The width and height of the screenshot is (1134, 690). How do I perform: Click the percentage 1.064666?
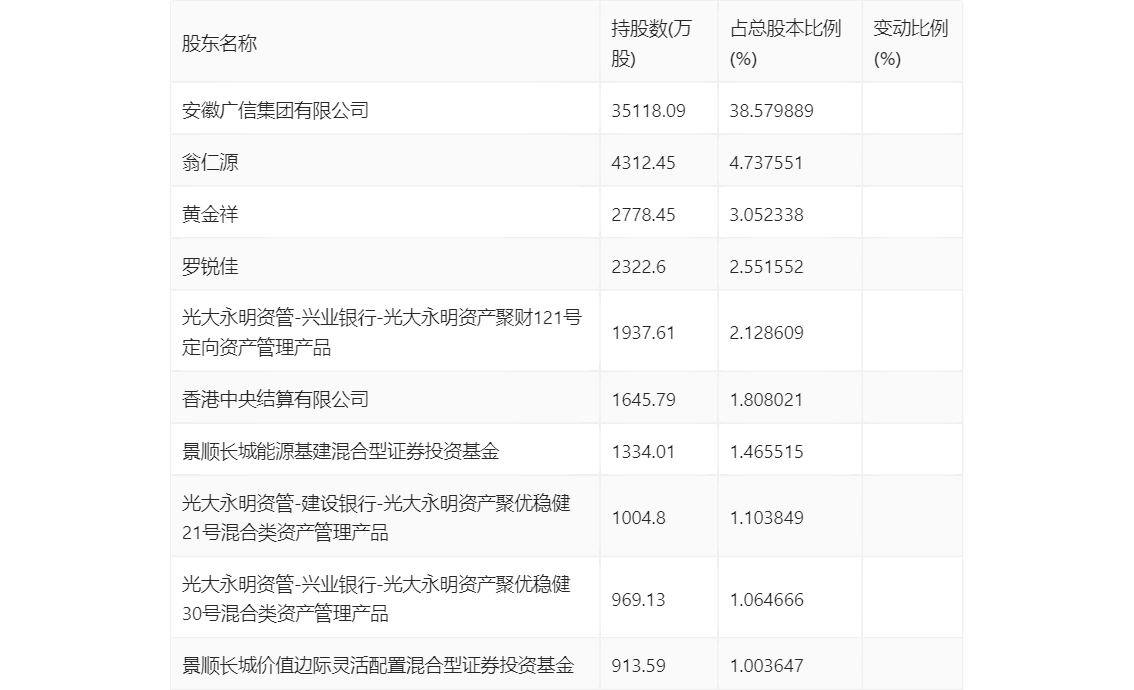click(766, 600)
